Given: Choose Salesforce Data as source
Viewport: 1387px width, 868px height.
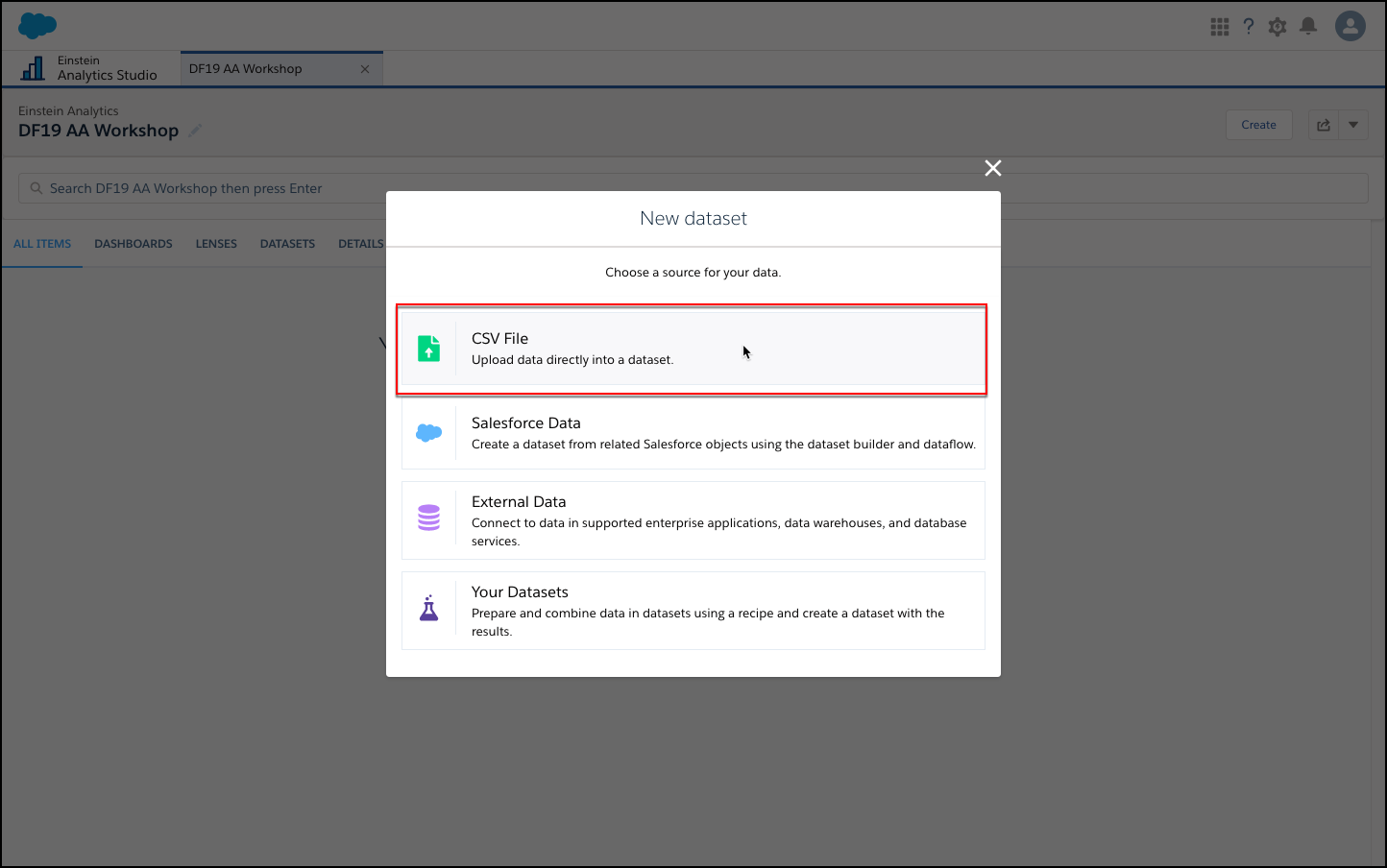Looking at the screenshot, I should click(693, 433).
